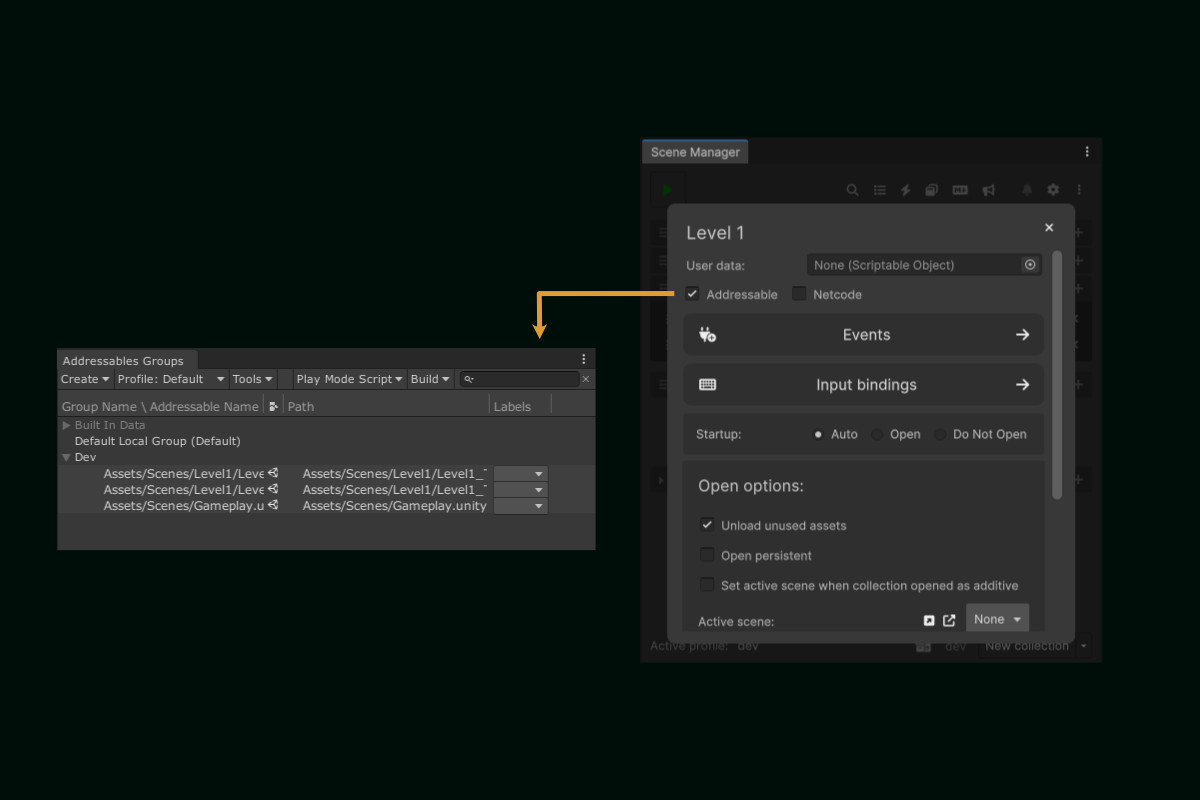
Task: Clear the Addressables Groups search field
Action: (586, 379)
